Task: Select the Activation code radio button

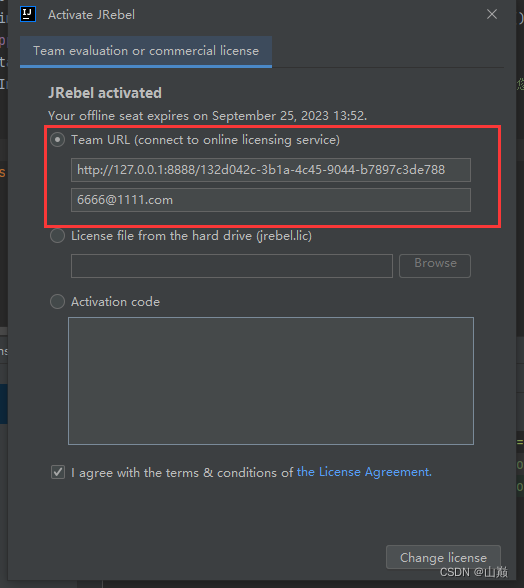Action: (57, 302)
